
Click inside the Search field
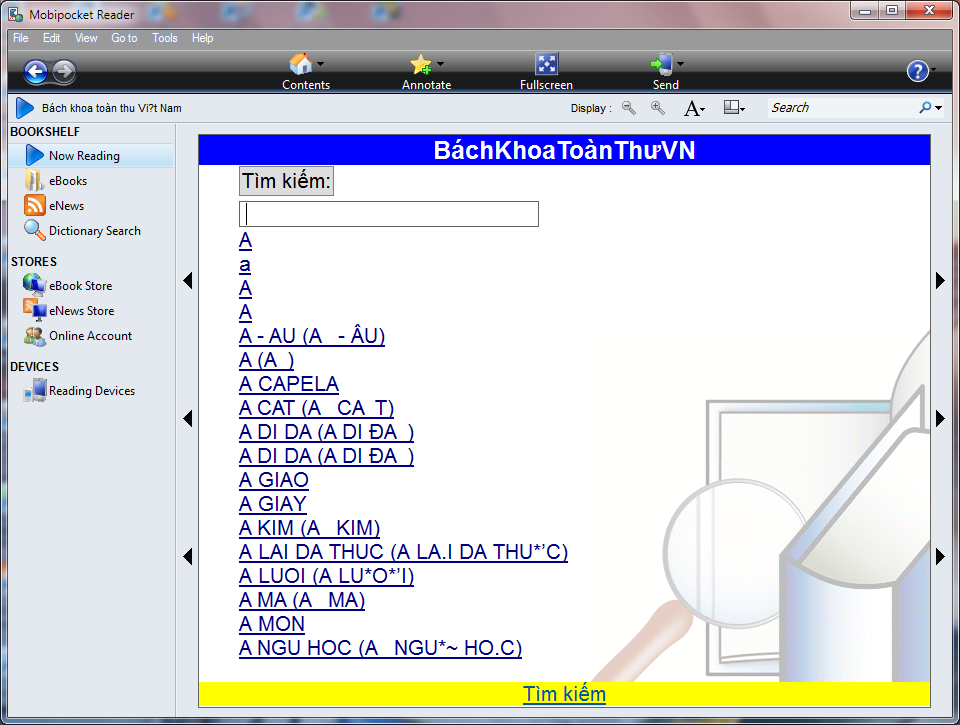tap(841, 108)
